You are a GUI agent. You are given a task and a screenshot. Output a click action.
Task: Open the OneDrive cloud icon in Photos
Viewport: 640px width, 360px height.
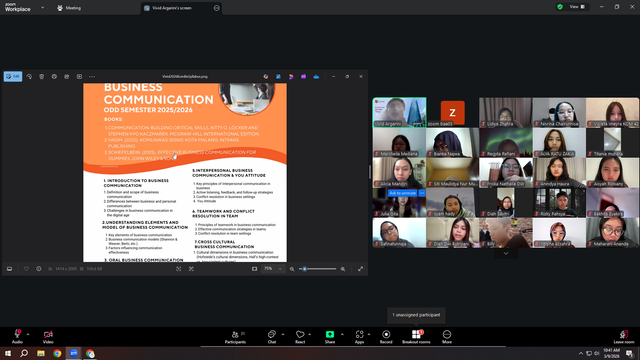tap(316, 76)
